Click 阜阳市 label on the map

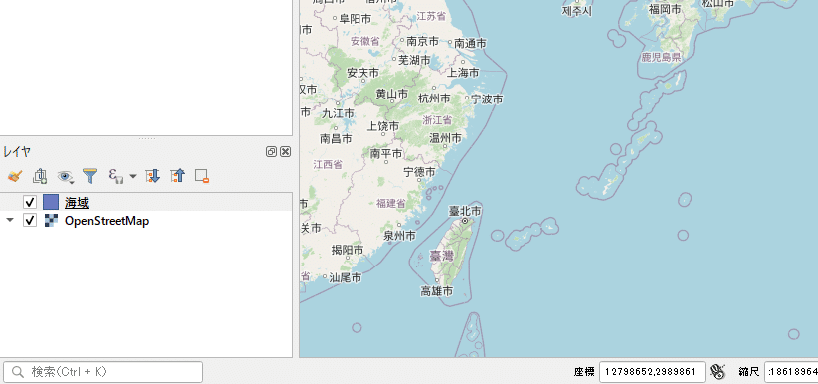pyautogui.click(x=355, y=19)
